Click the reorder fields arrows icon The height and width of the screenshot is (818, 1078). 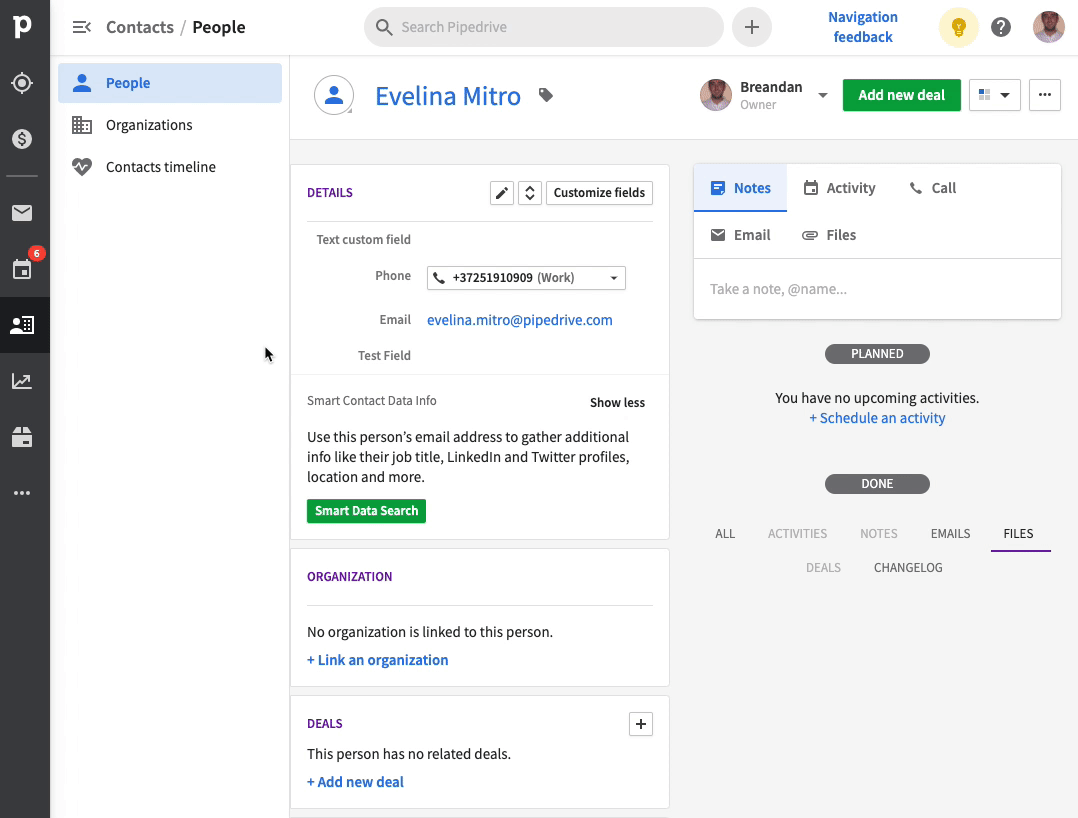click(x=530, y=193)
